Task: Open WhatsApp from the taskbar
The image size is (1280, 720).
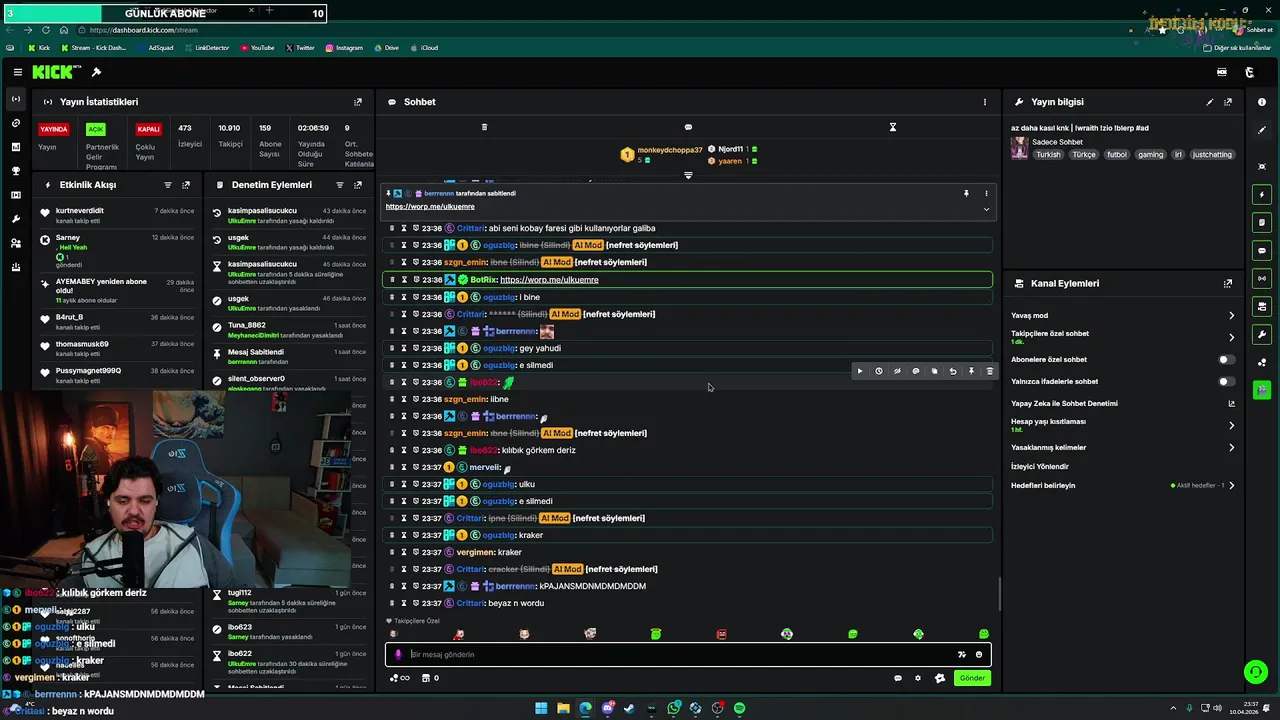Action: pos(674,708)
